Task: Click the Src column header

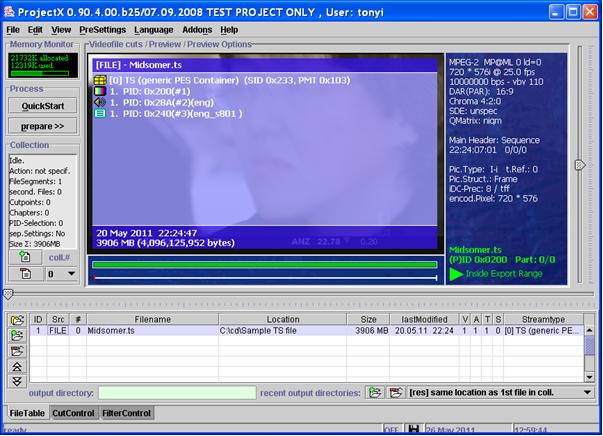Action: coord(58,320)
